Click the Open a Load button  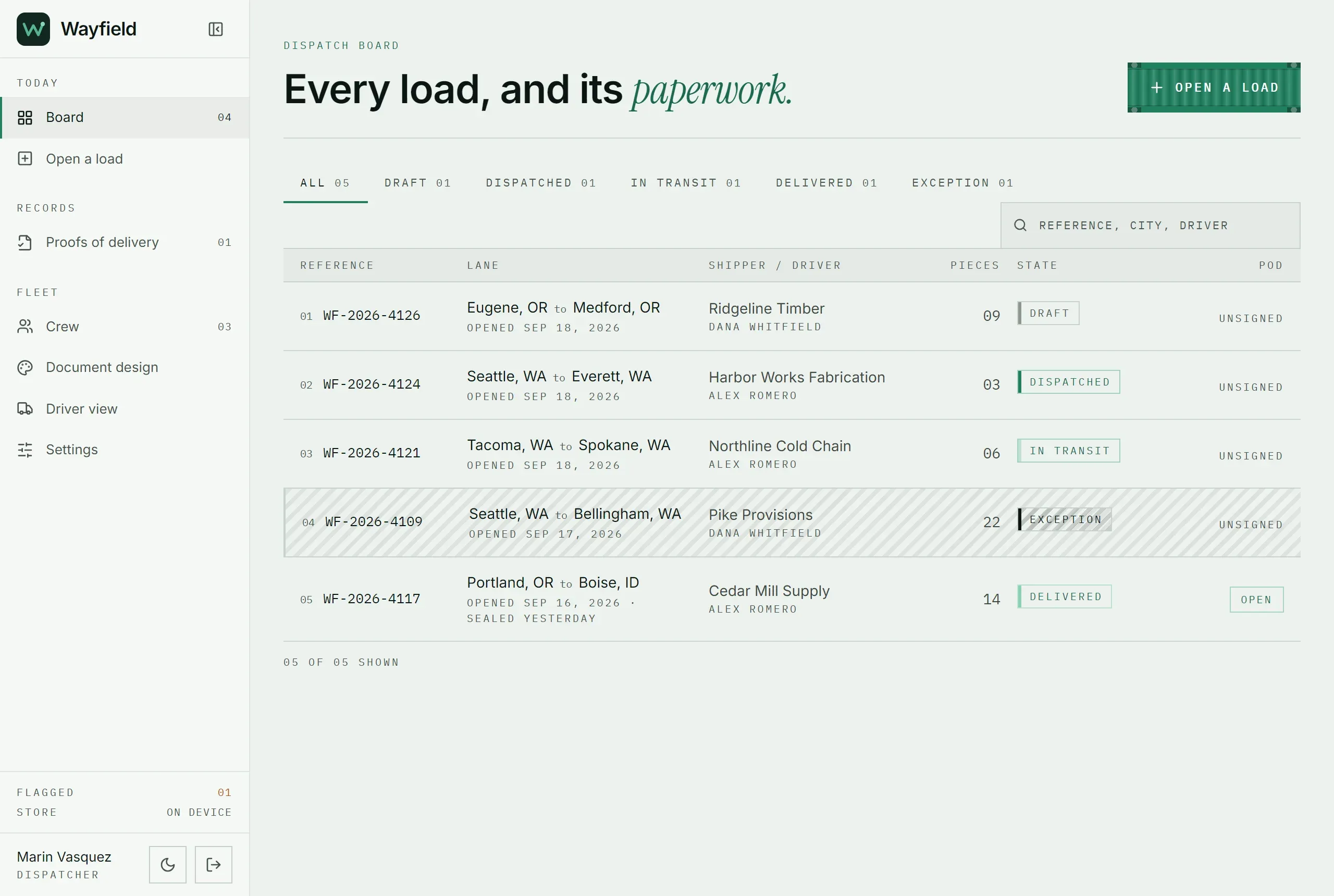tap(1214, 88)
